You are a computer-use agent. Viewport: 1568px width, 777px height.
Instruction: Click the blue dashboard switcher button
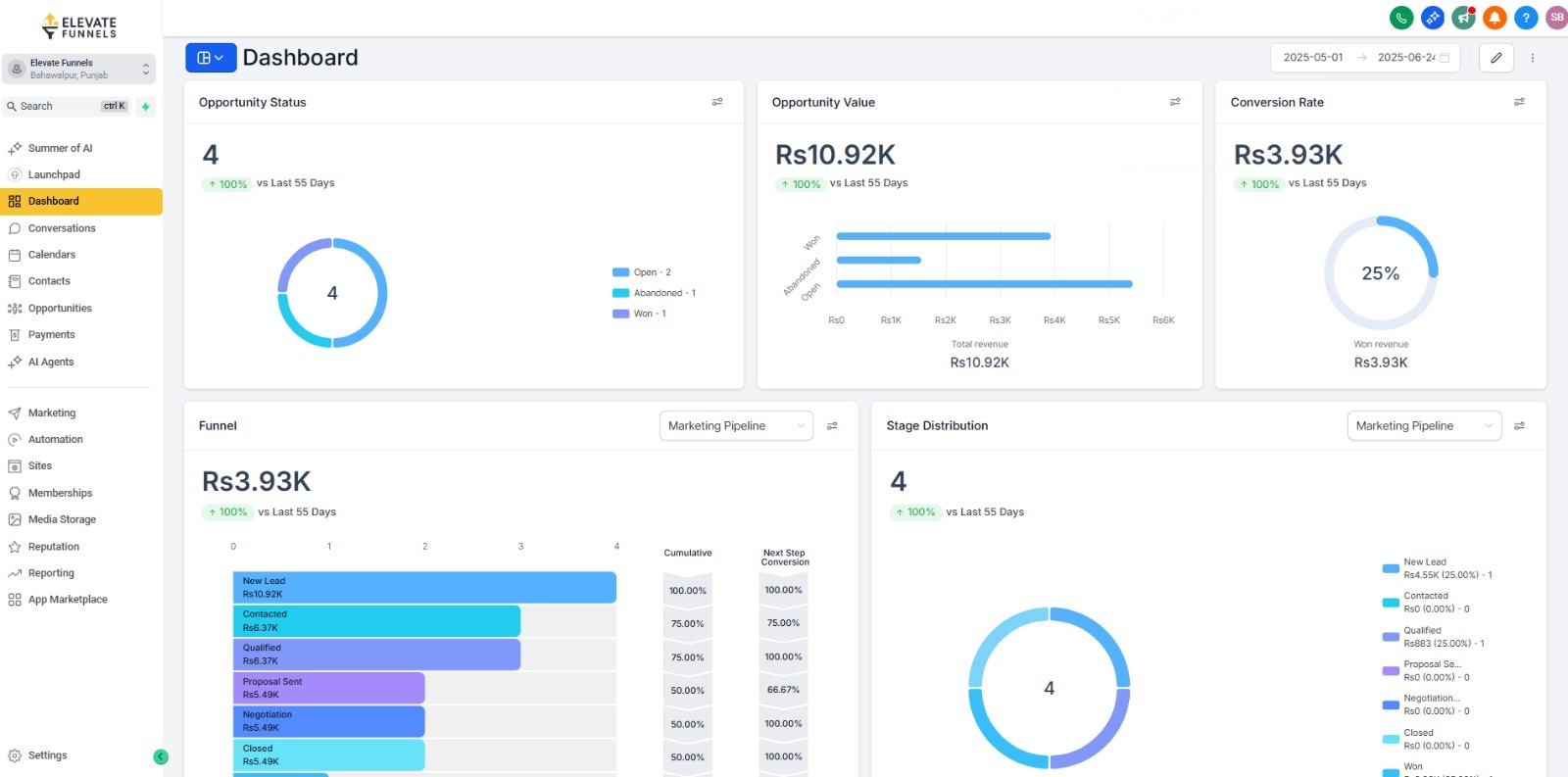[211, 58]
